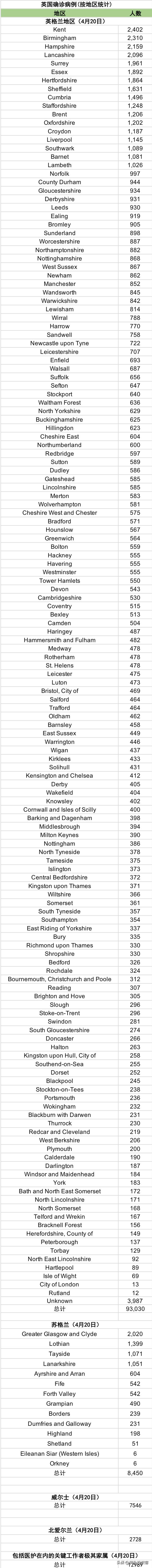This screenshot has height=1568, width=152.
Task: Click the Birmingham region name
Action: 60,38
